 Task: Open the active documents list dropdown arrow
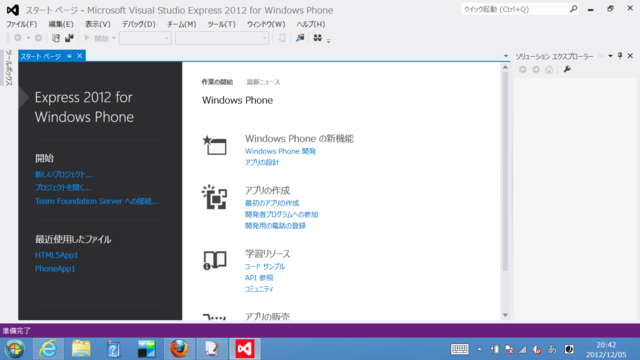coord(506,56)
